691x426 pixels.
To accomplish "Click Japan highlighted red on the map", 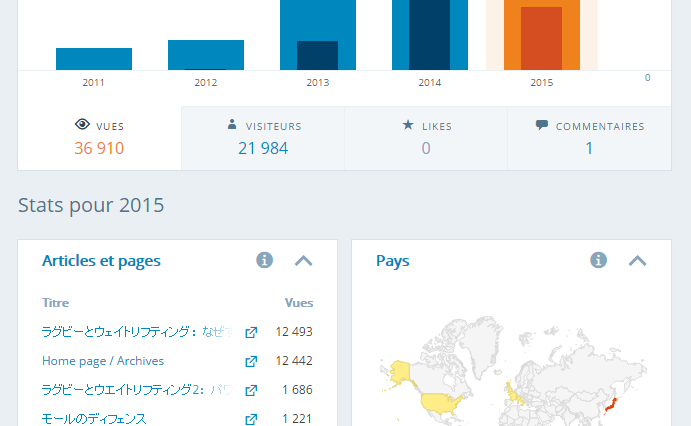I will tap(611, 405).
